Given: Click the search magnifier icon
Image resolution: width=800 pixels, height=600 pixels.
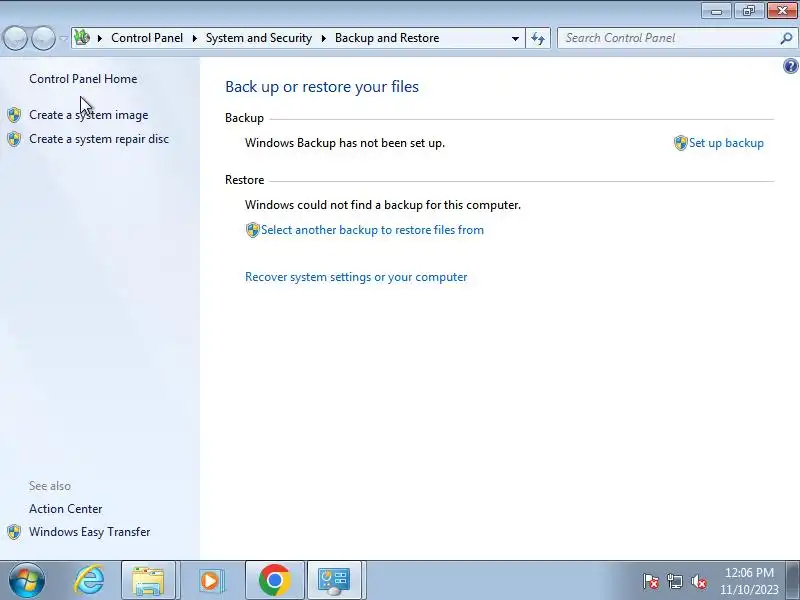Looking at the screenshot, I should click(786, 38).
